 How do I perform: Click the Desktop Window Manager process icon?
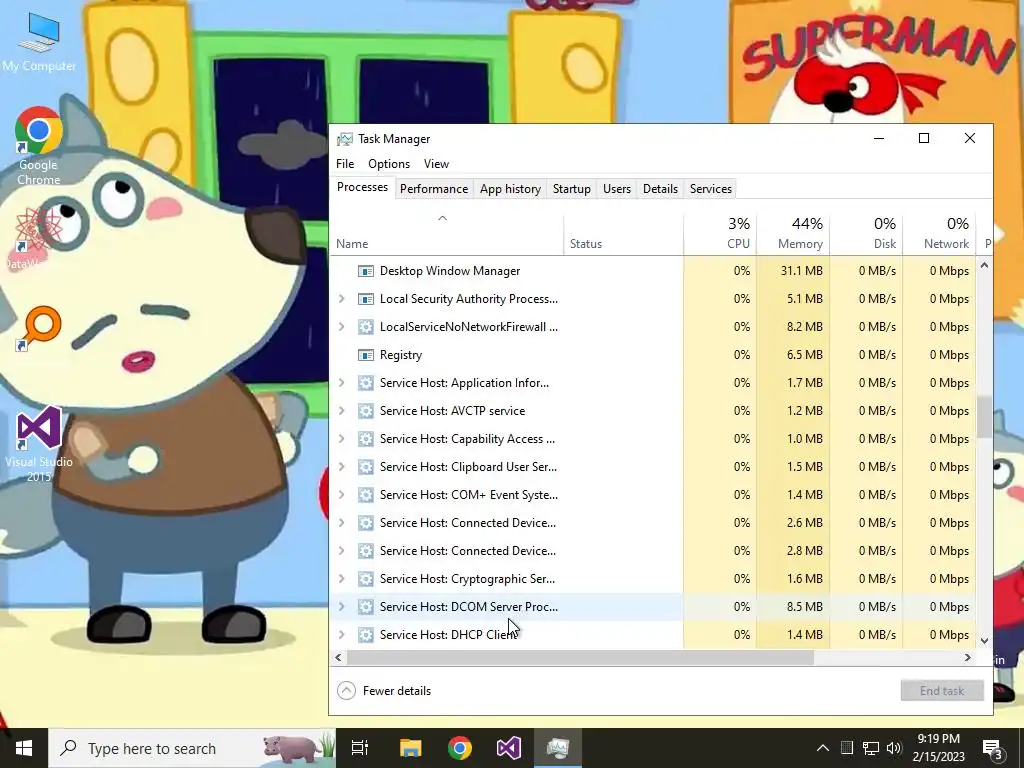point(366,271)
